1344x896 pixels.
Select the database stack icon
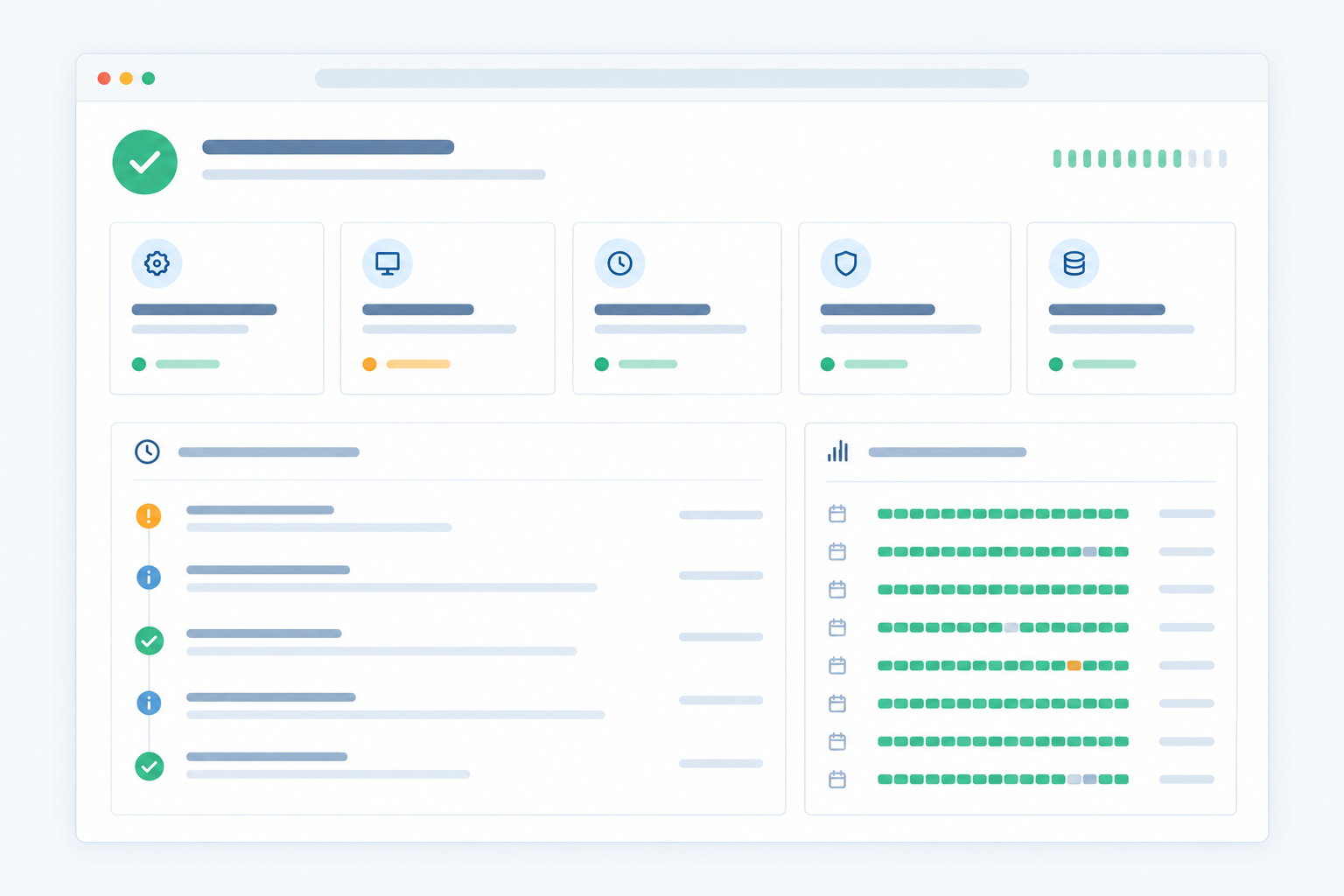click(1074, 263)
